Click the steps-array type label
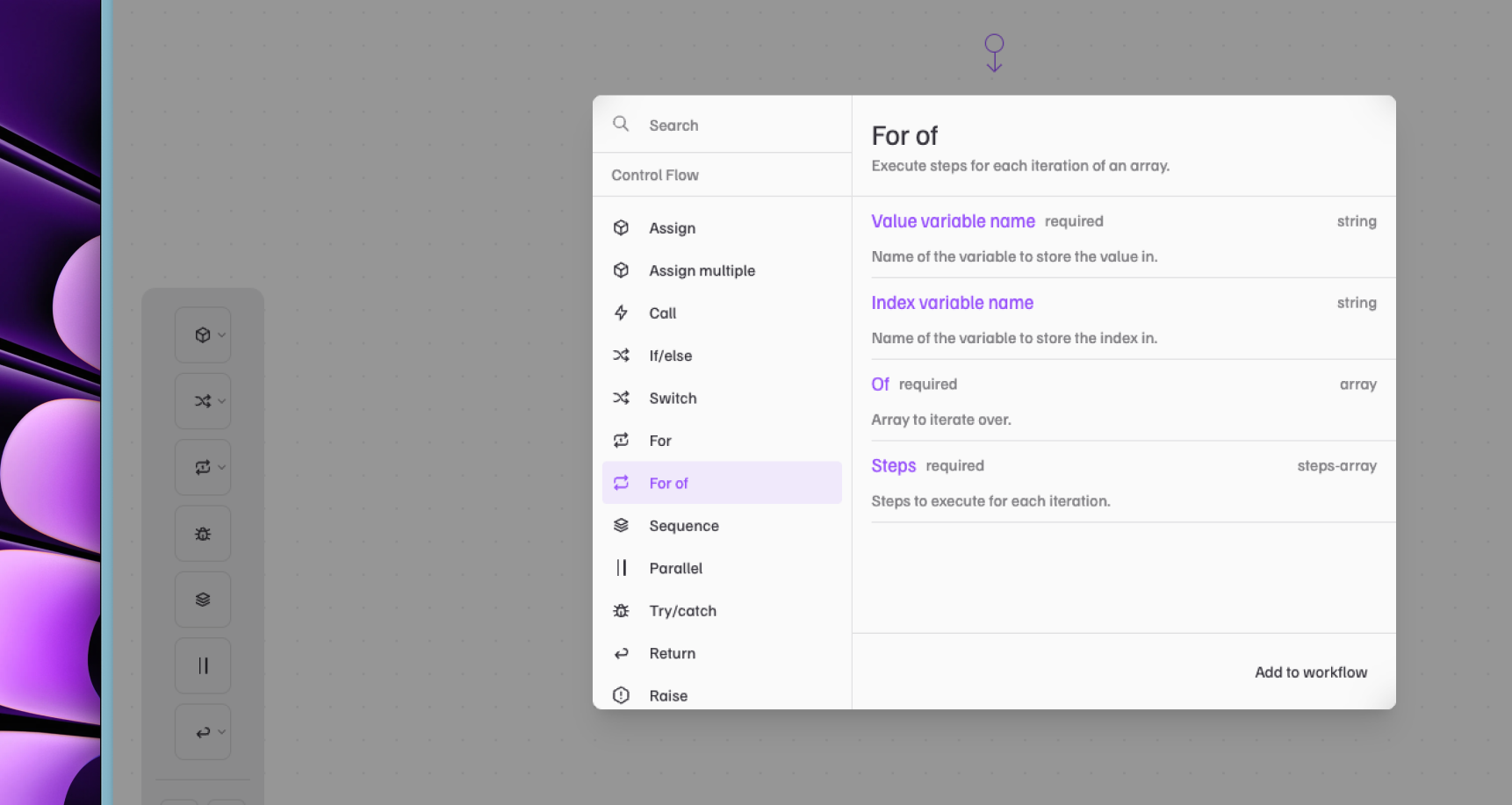Image resolution: width=1512 pixels, height=805 pixels. 1336,466
